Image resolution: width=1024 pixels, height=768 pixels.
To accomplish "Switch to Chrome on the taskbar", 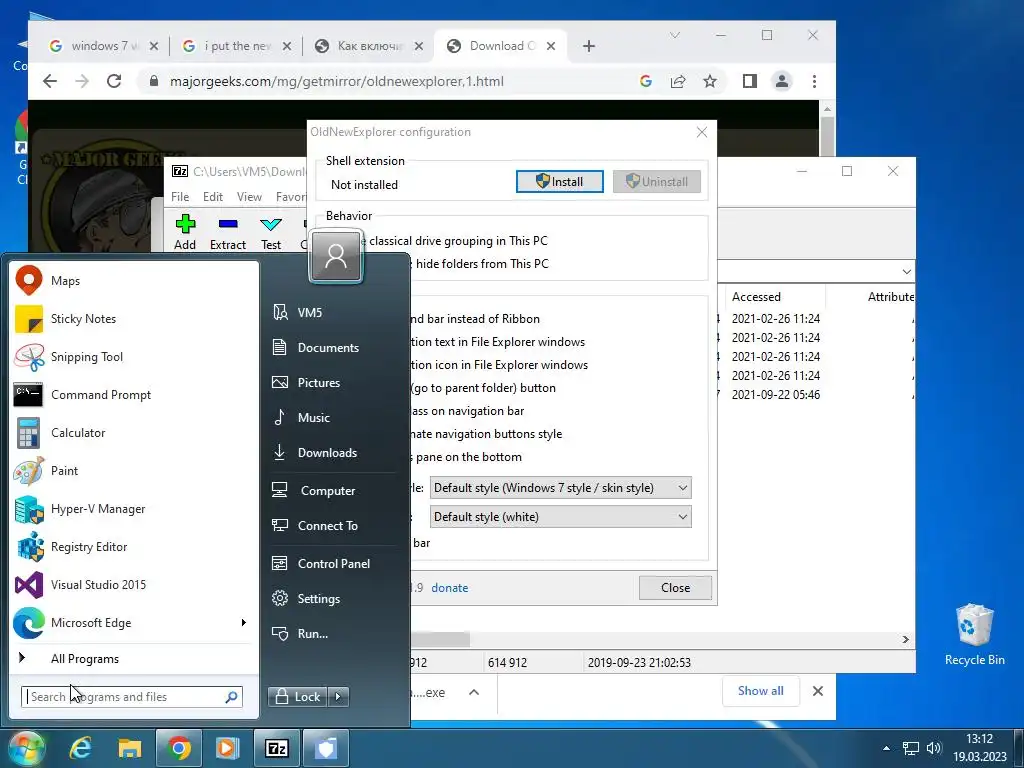I will coord(178,748).
